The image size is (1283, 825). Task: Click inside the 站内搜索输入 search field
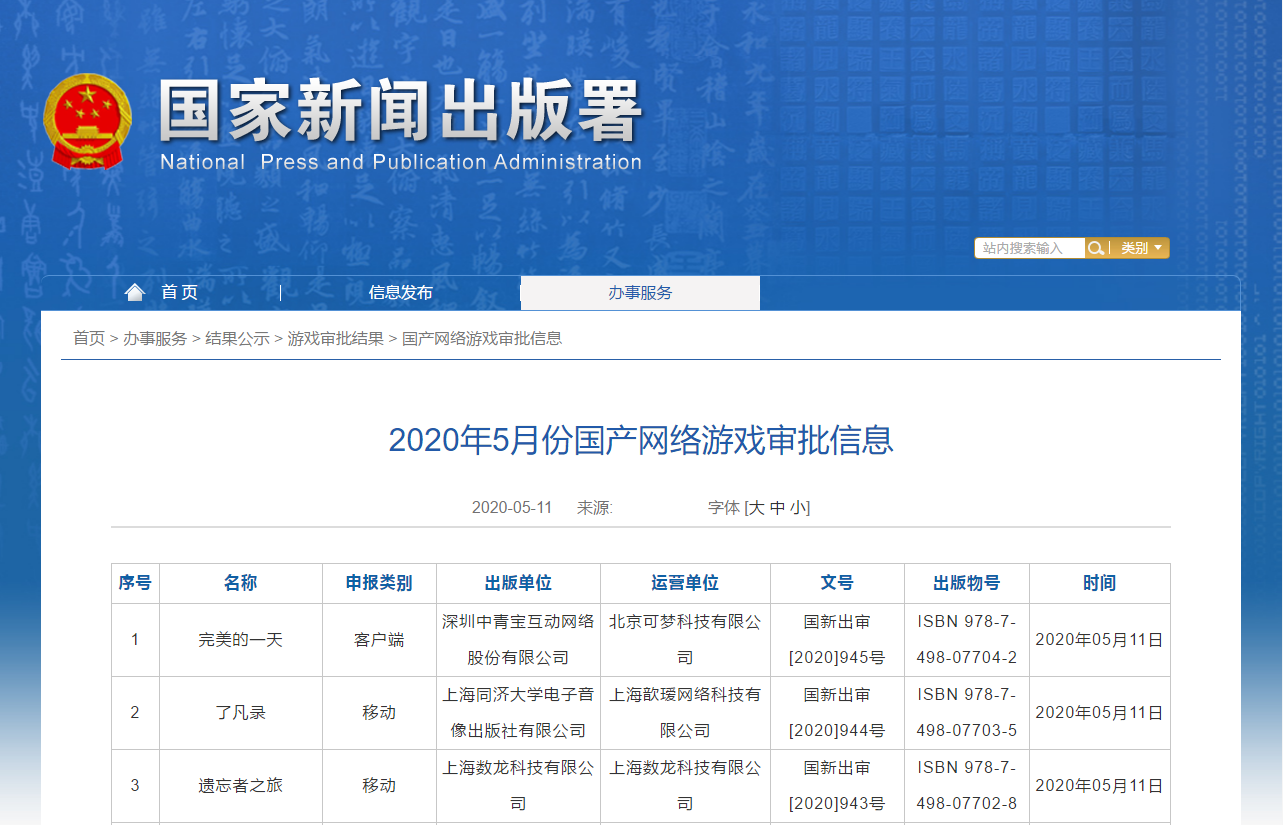(1030, 248)
